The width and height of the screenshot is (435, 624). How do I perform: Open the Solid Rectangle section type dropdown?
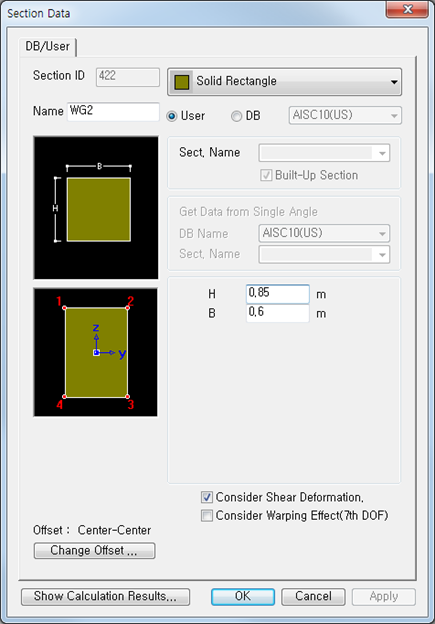pyautogui.click(x=284, y=82)
